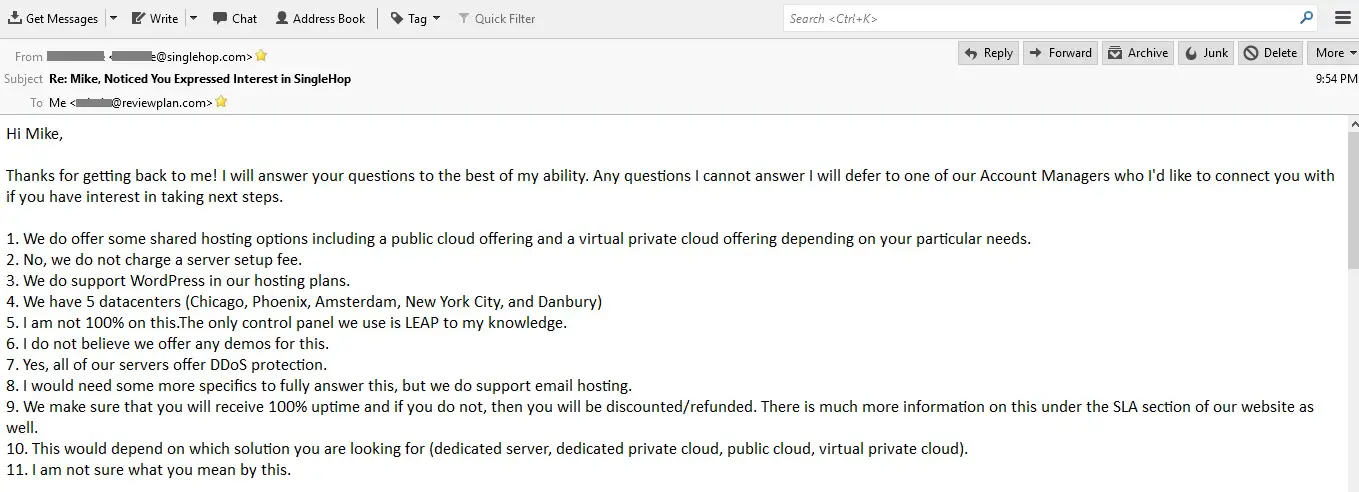Click line 5 about LEAP control panel

287,323
